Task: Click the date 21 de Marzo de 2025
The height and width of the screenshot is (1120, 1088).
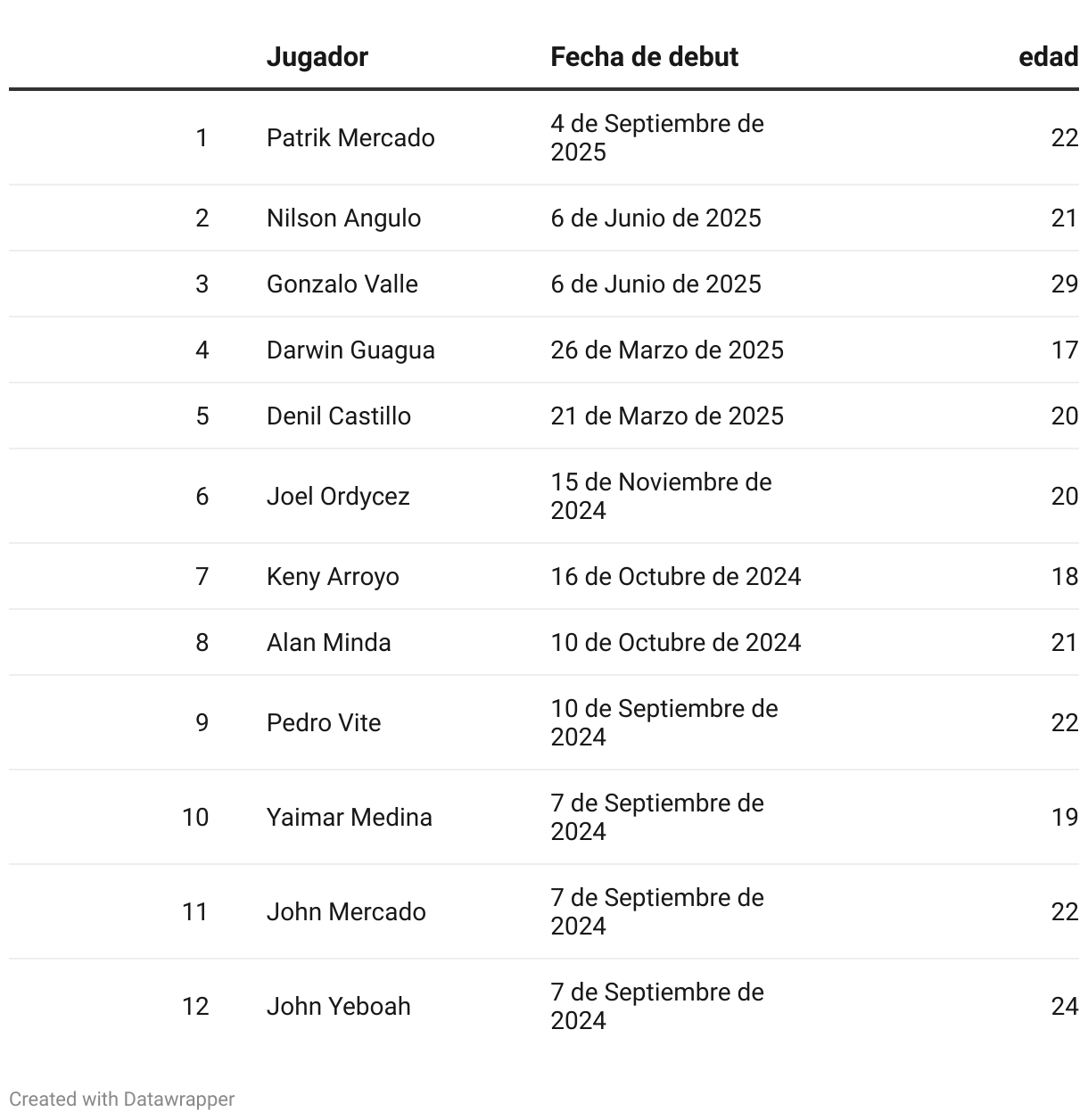Action: tap(667, 416)
